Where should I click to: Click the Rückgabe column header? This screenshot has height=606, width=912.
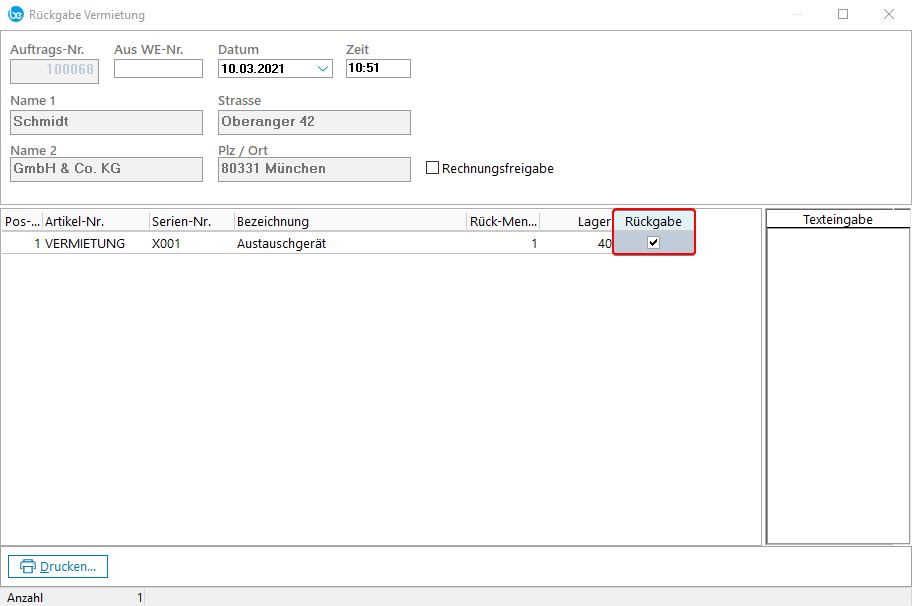click(x=653, y=221)
